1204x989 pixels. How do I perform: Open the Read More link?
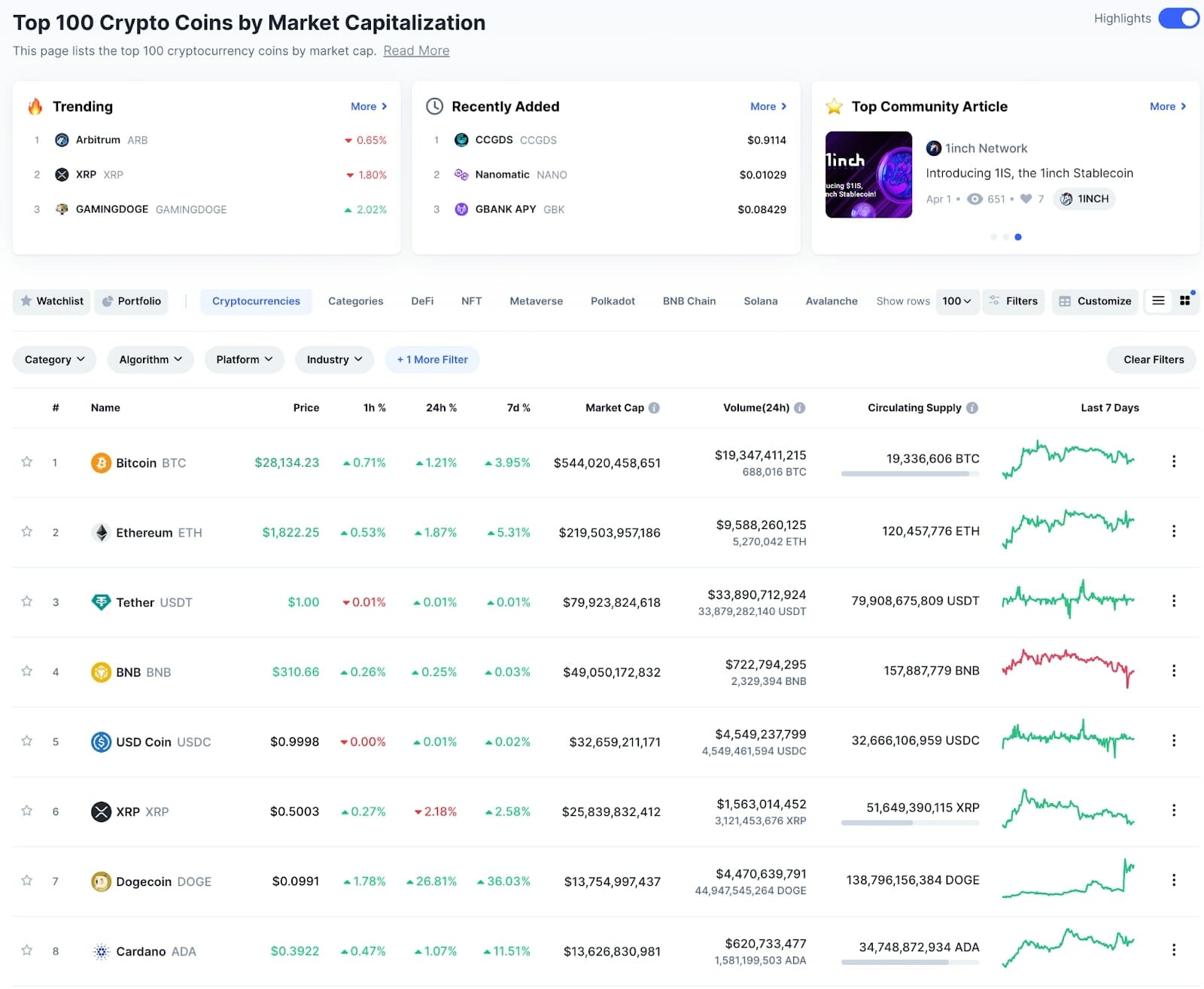point(416,51)
